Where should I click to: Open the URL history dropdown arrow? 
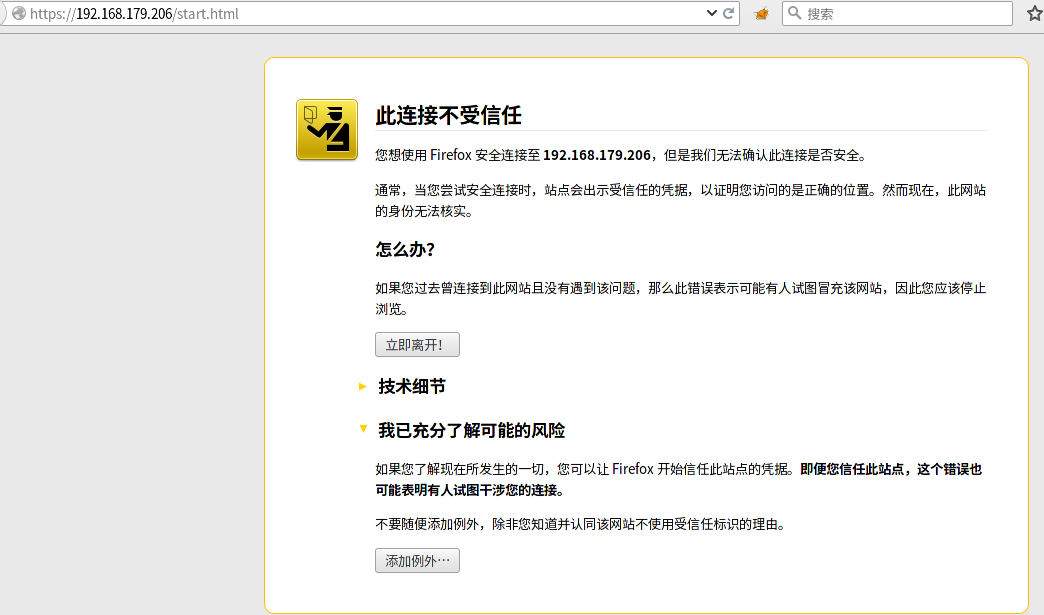711,13
